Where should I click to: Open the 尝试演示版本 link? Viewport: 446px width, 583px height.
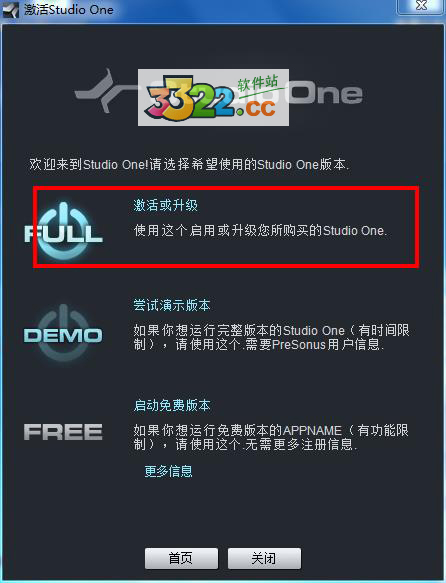point(172,305)
